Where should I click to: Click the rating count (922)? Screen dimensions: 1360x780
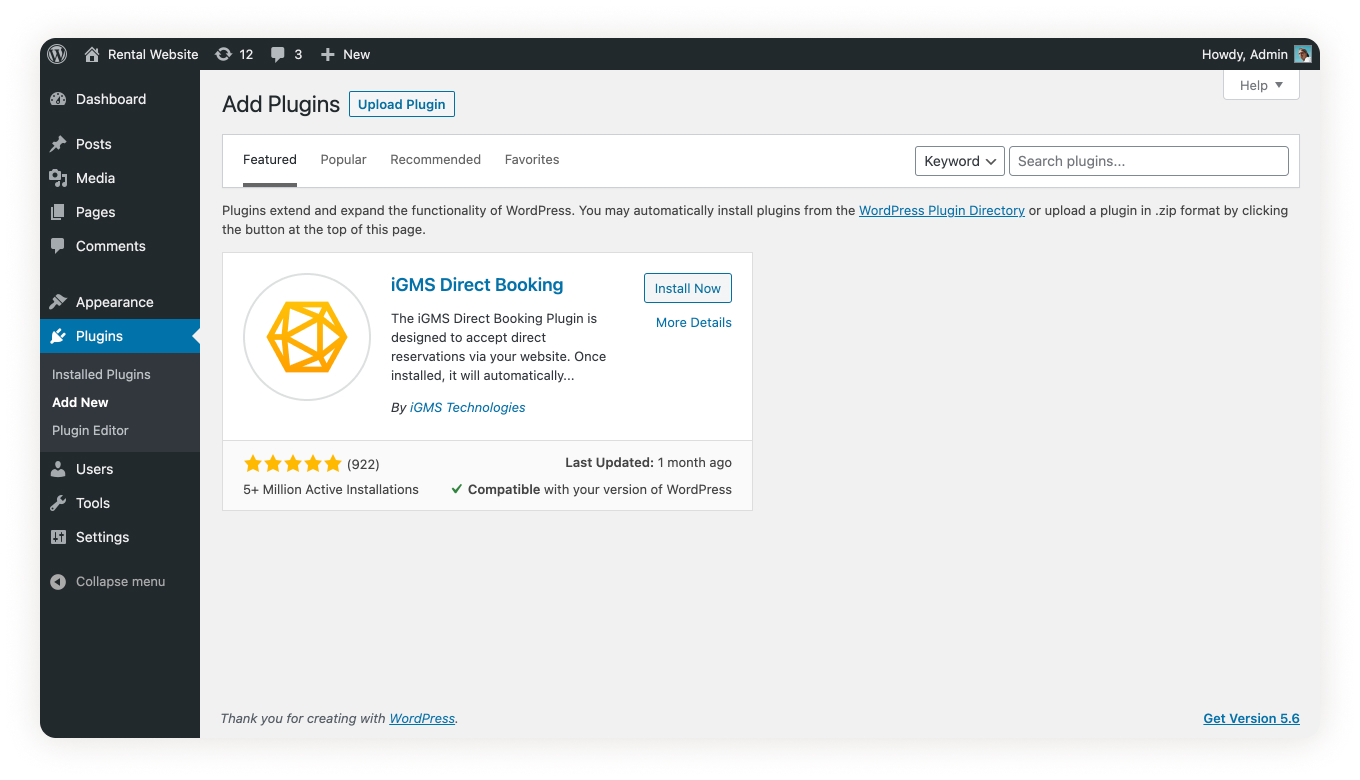coord(363,464)
